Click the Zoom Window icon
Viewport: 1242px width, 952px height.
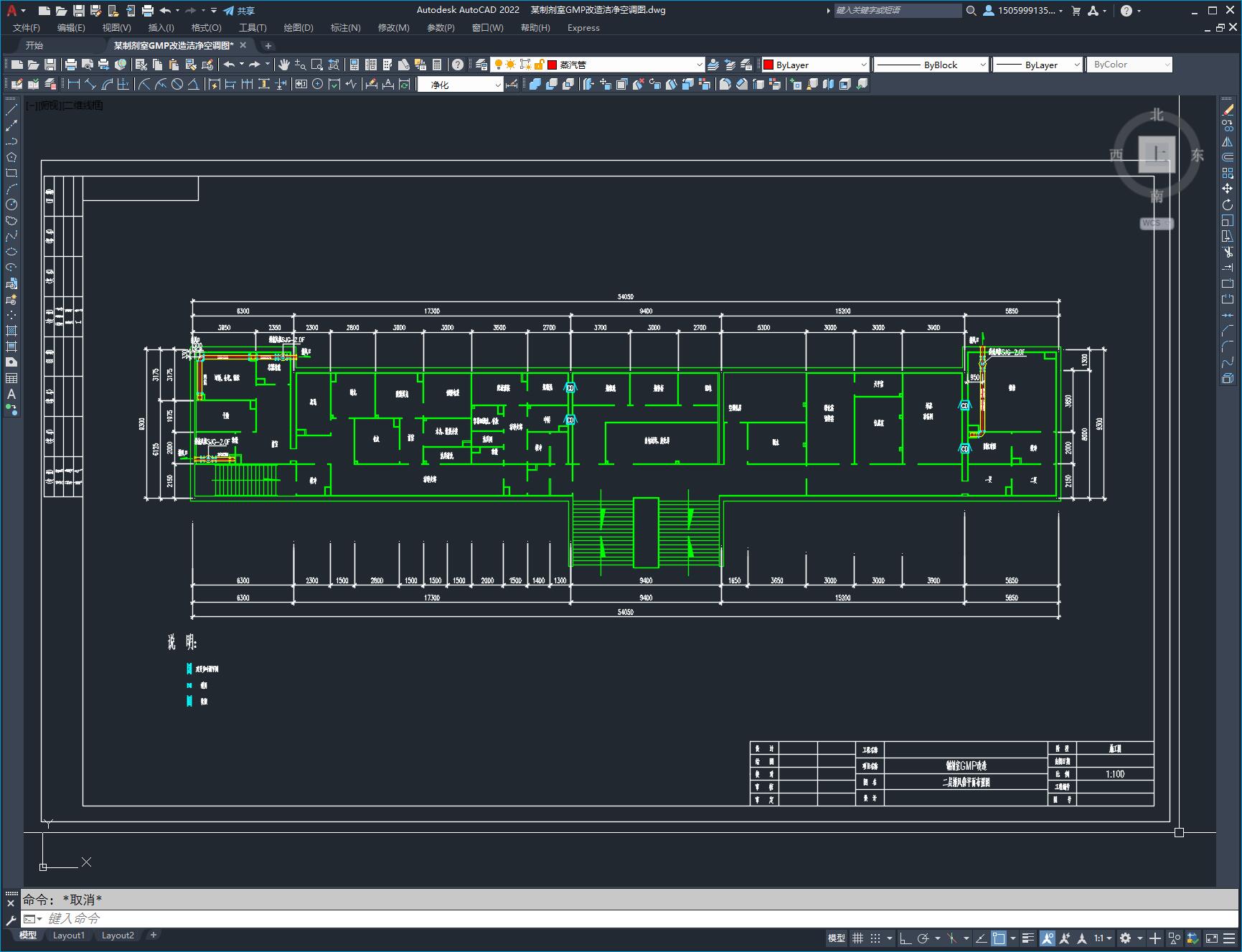coord(317,65)
